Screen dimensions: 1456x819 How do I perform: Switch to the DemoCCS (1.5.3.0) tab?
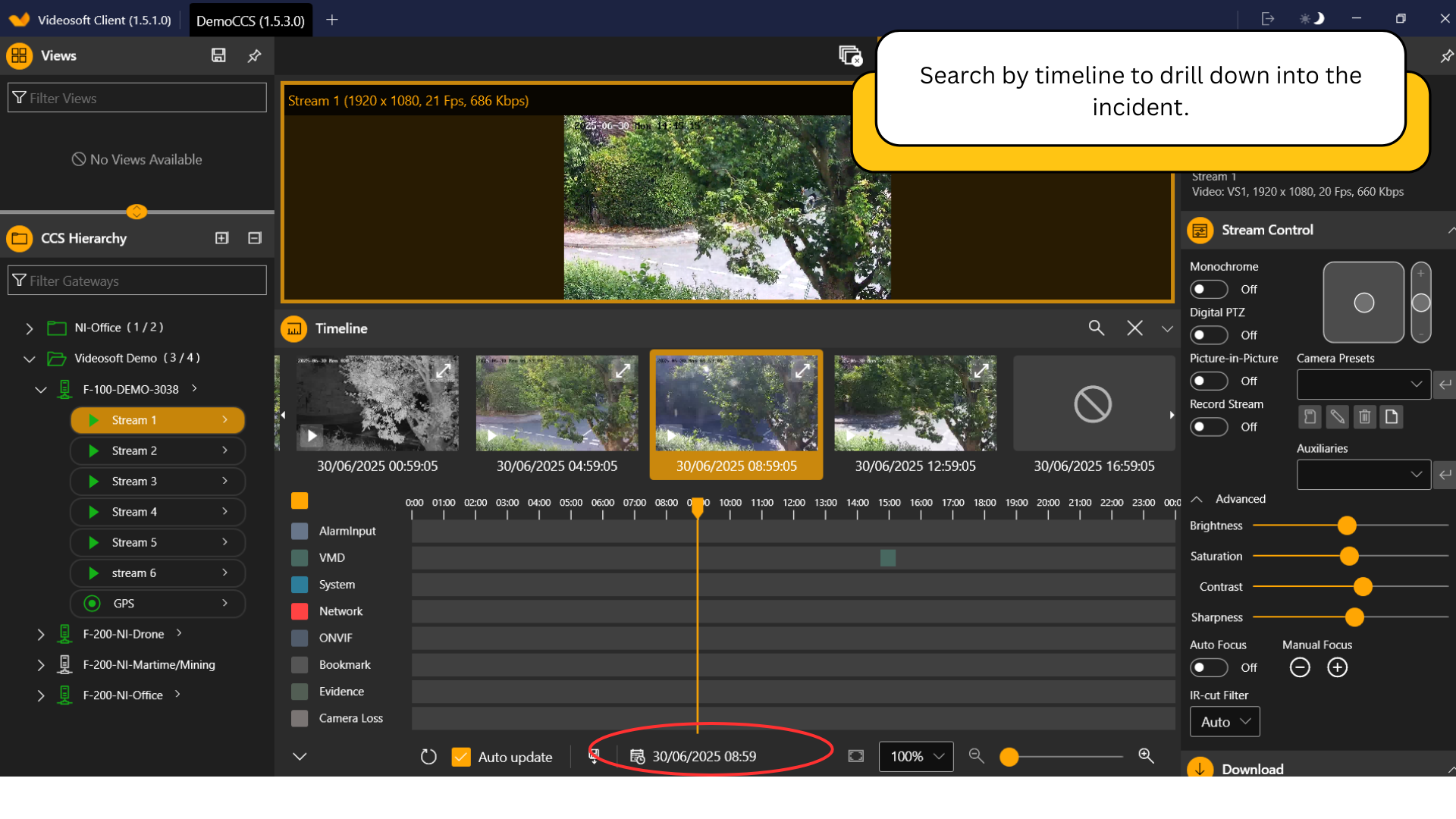250,20
